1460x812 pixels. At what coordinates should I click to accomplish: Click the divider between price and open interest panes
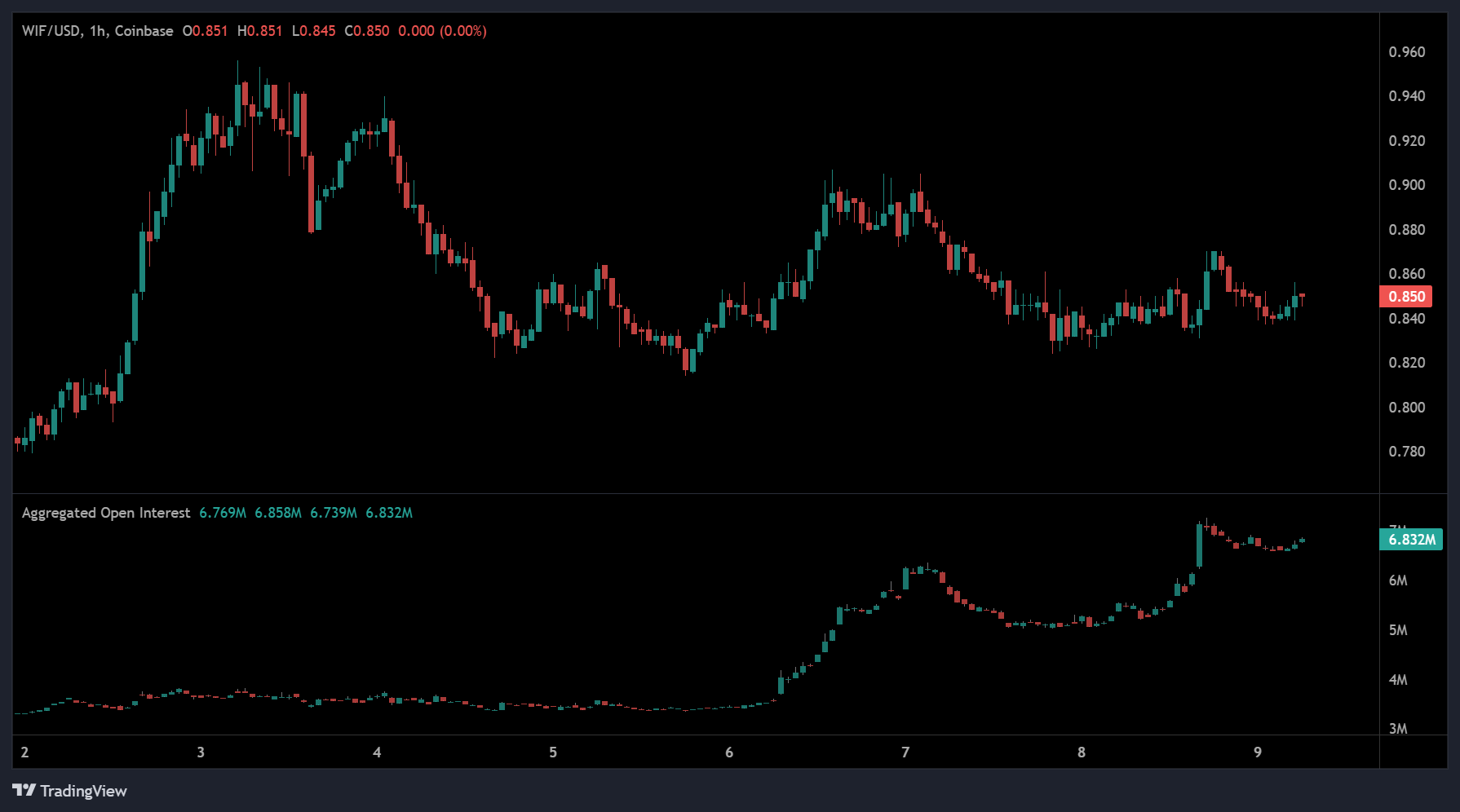(693, 493)
